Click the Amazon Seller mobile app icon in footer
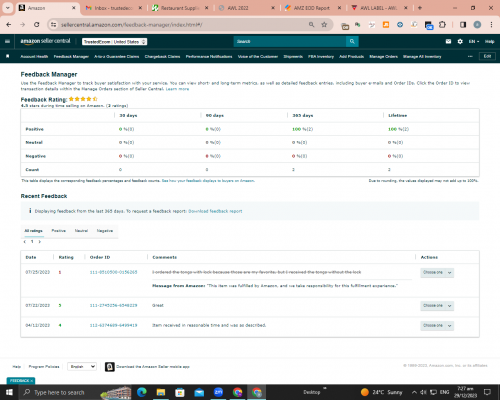The image size is (500, 400). [x=110, y=367]
